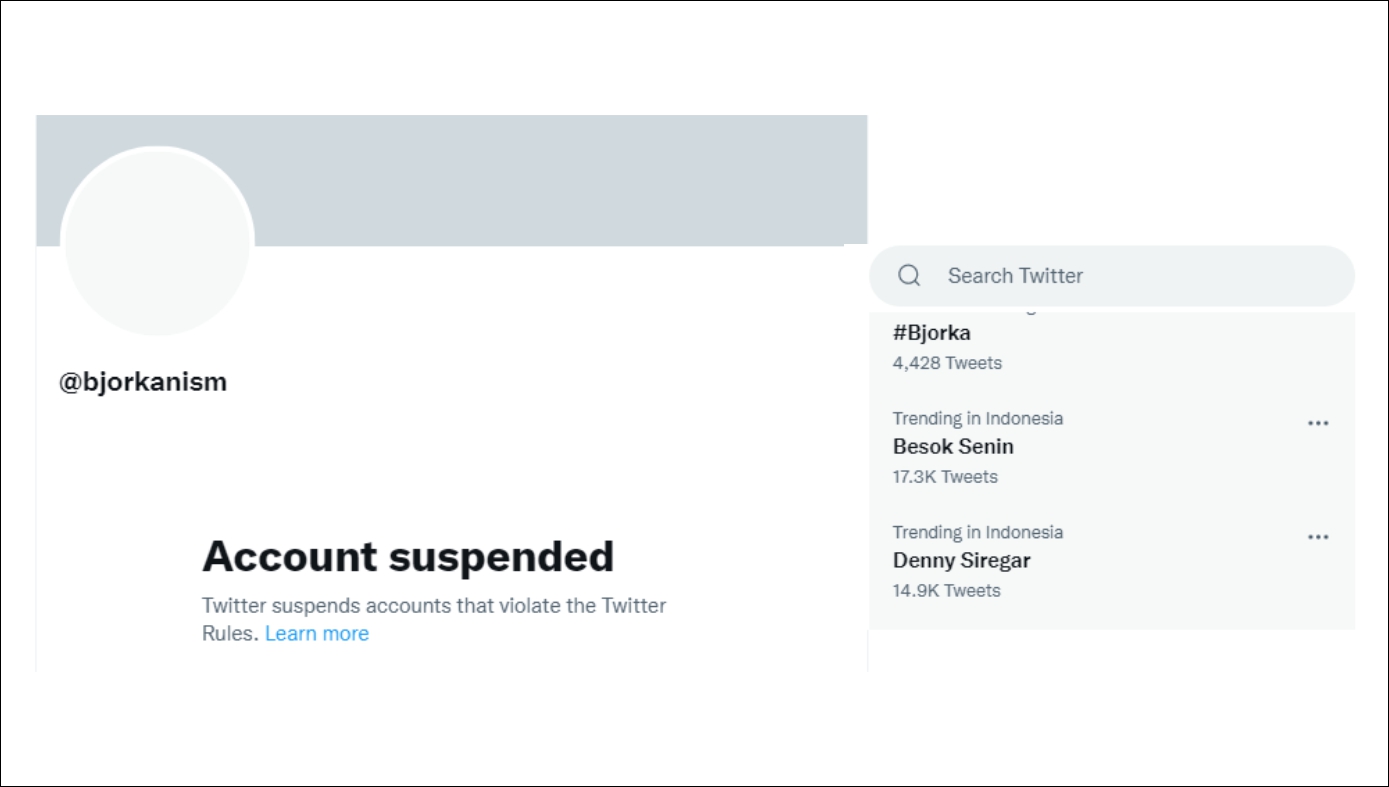Image resolution: width=1389 pixels, height=787 pixels.
Task: Follow the Learn more link
Action: [x=317, y=634]
